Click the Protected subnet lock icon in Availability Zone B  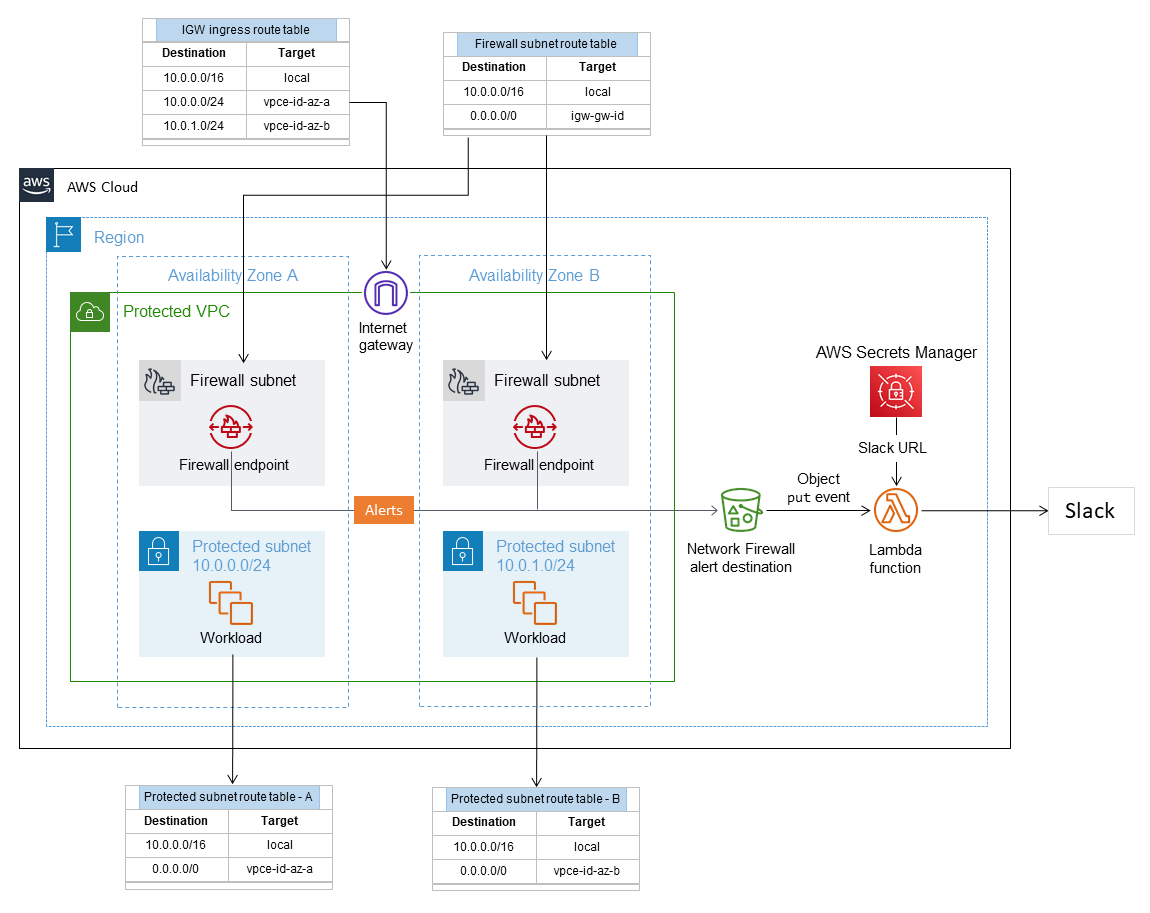click(x=462, y=551)
